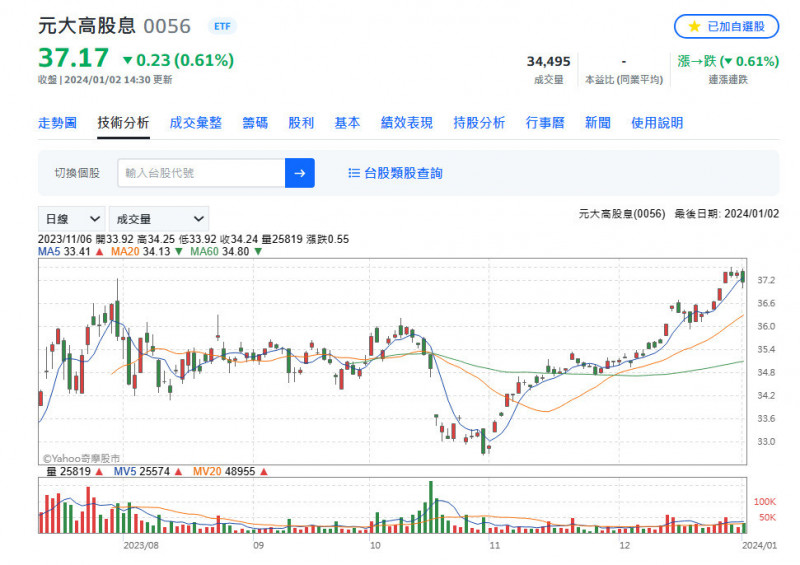Click the MV20 48955 volume legend
Viewport: 800px width, 565px height.
[x=230, y=471]
